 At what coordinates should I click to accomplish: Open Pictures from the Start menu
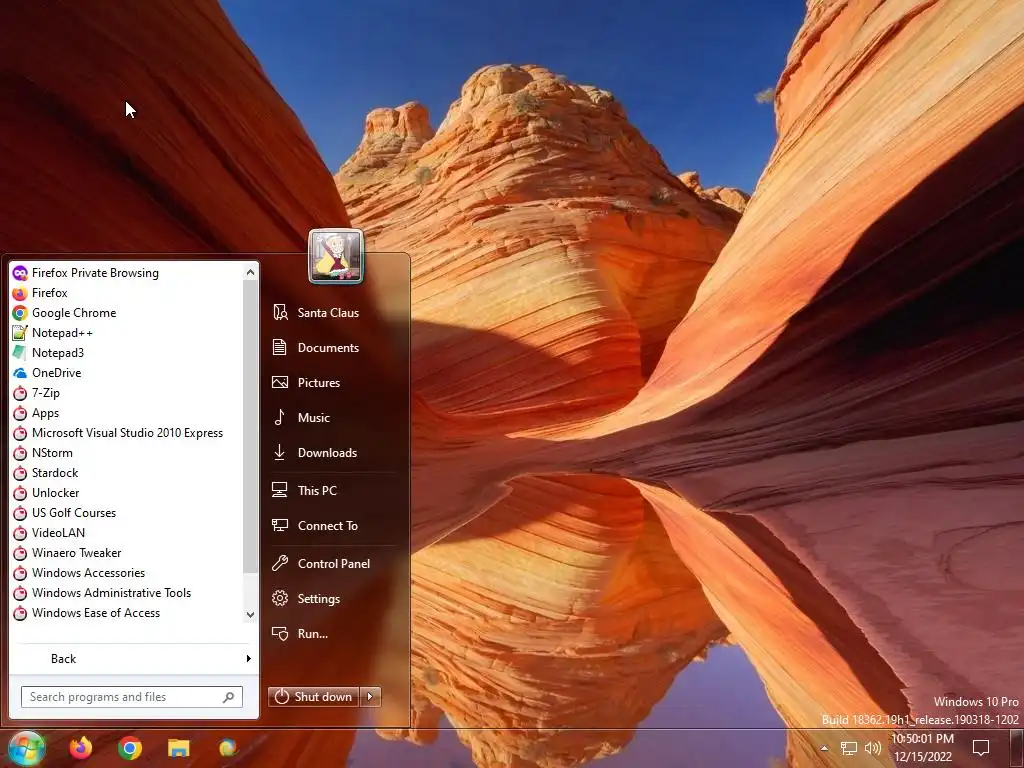pyautogui.click(x=334, y=383)
